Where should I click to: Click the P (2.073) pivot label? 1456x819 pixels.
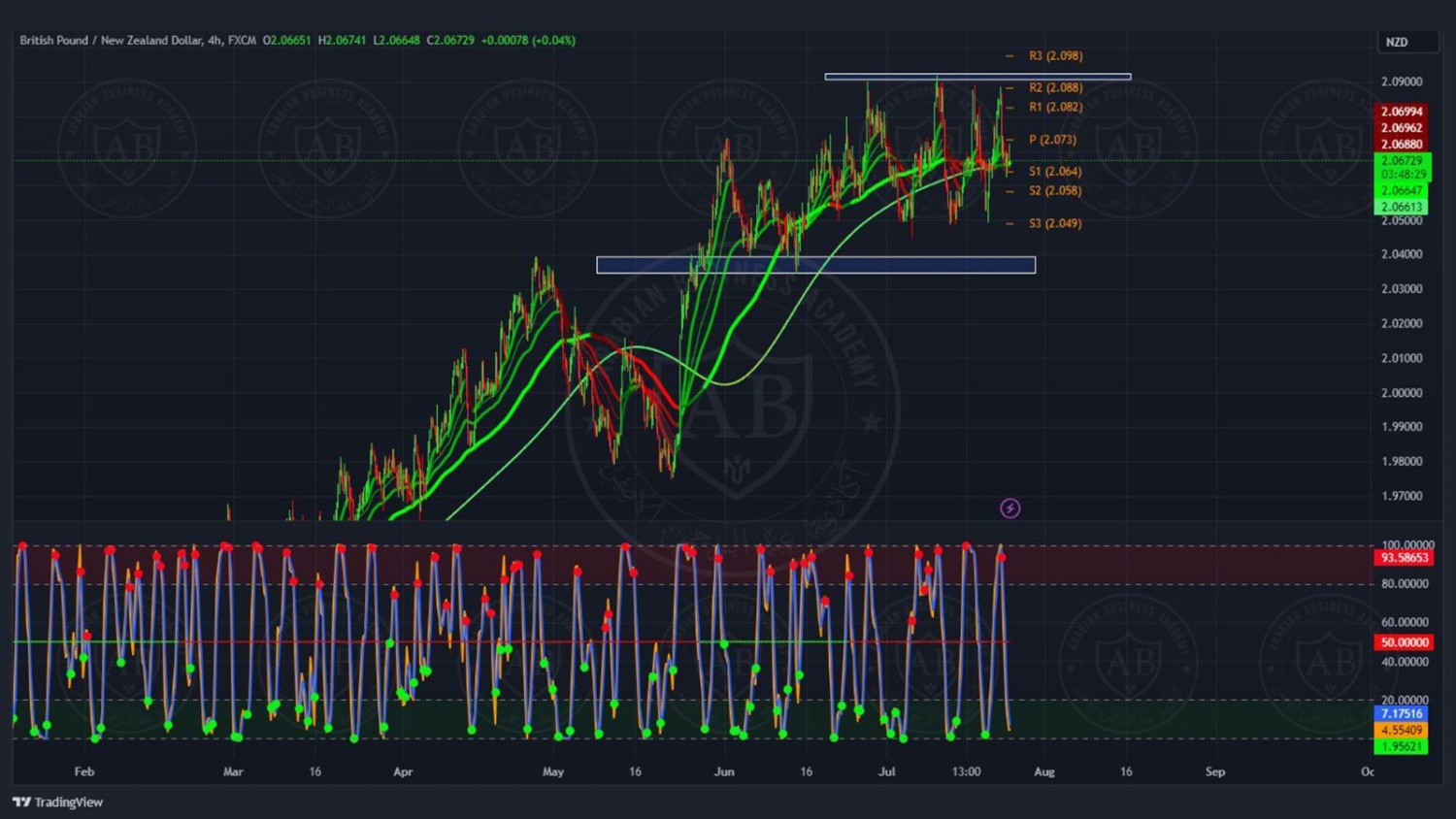(1052, 140)
